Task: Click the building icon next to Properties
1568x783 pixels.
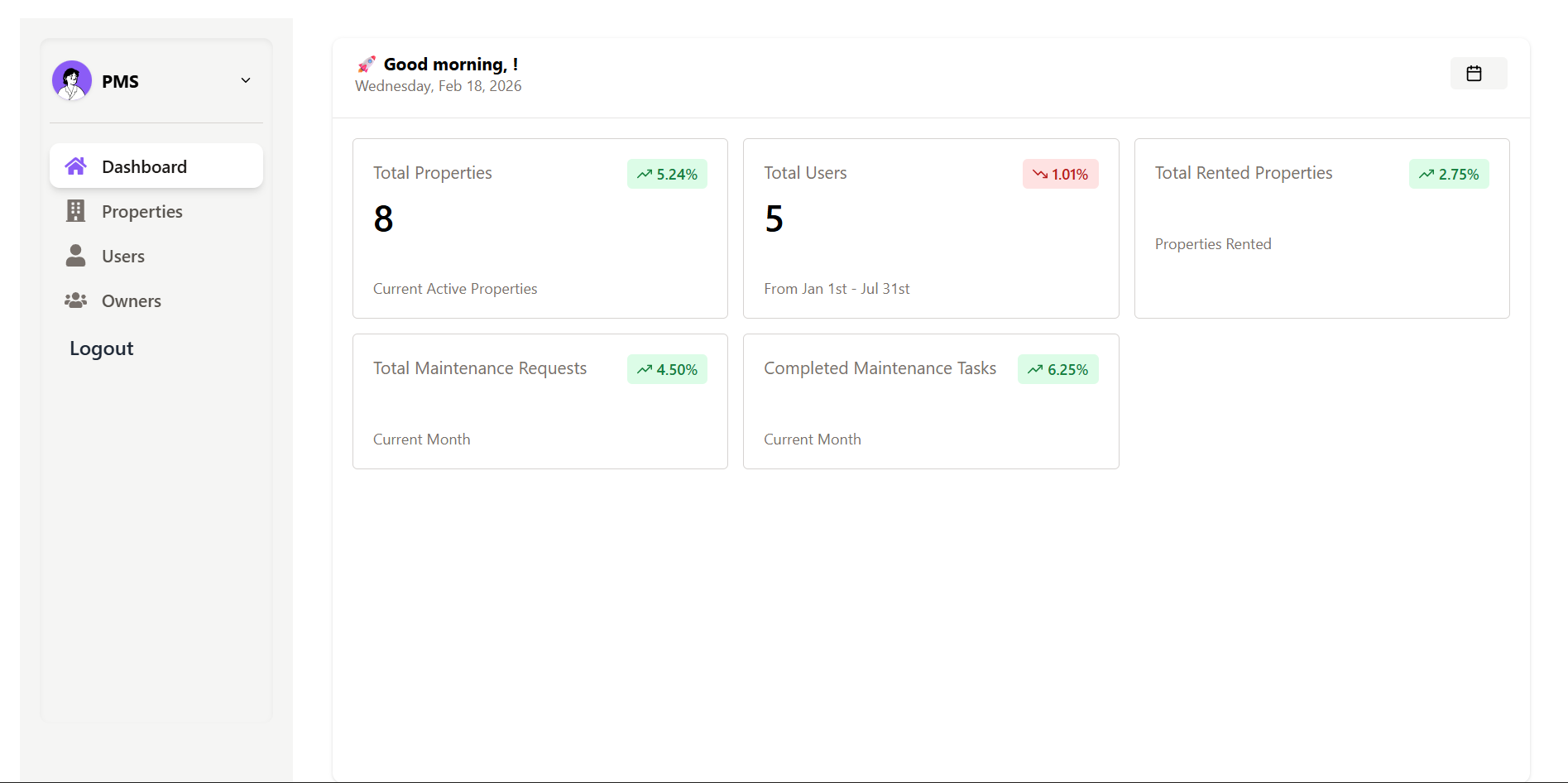Action: [76, 211]
